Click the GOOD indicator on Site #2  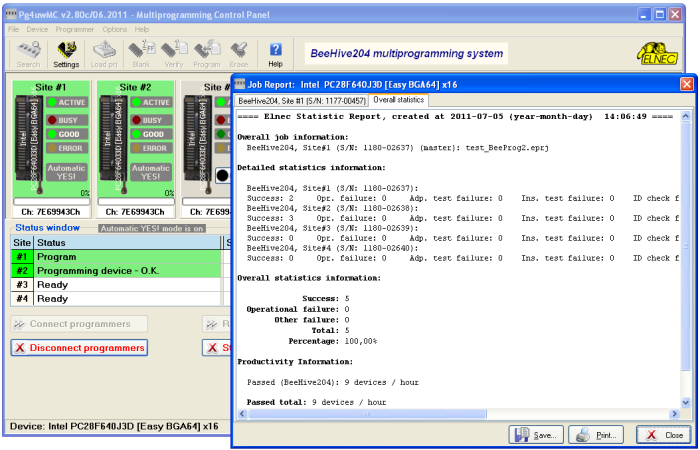coord(151,134)
